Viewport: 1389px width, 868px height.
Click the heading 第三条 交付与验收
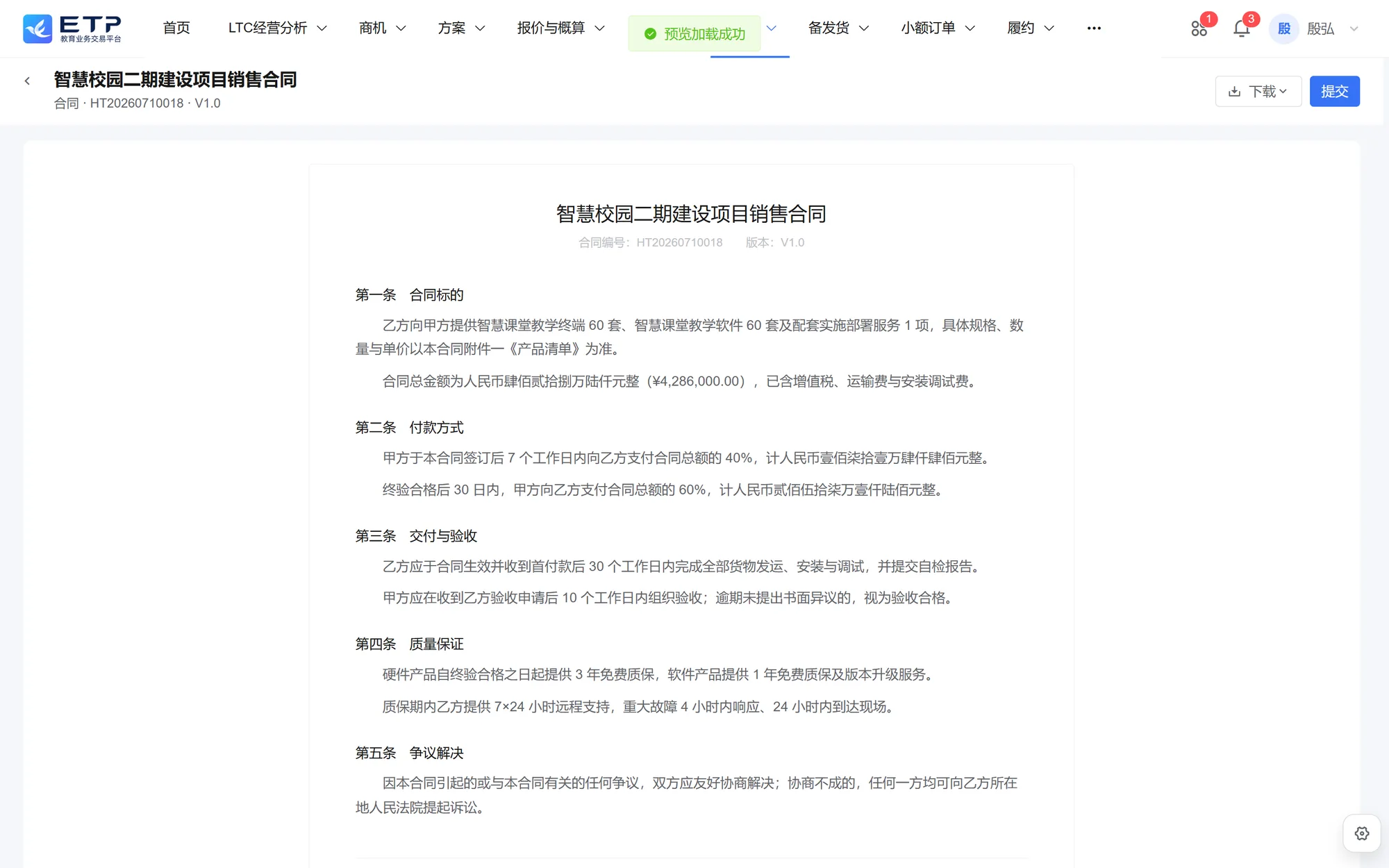[x=416, y=536]
